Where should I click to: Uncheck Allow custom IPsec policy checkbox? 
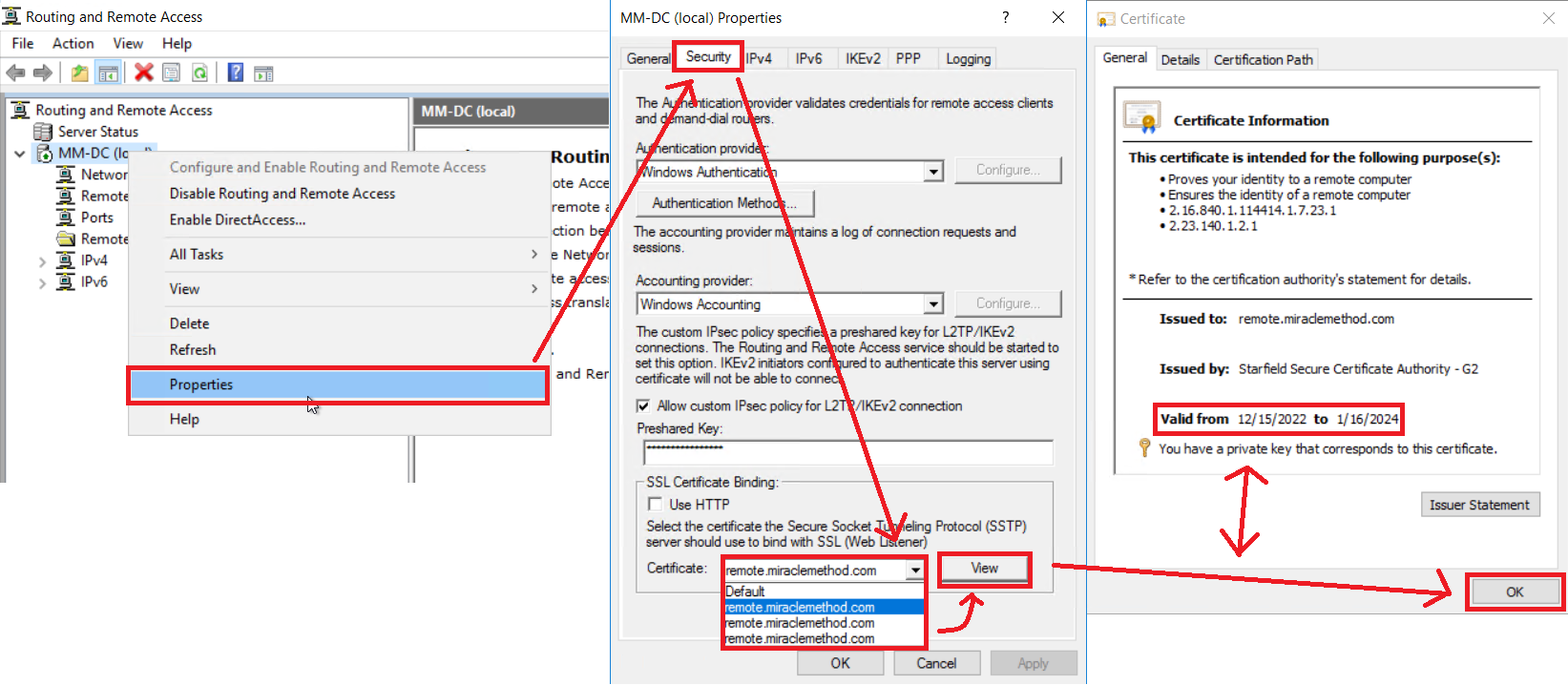(643, 405)
